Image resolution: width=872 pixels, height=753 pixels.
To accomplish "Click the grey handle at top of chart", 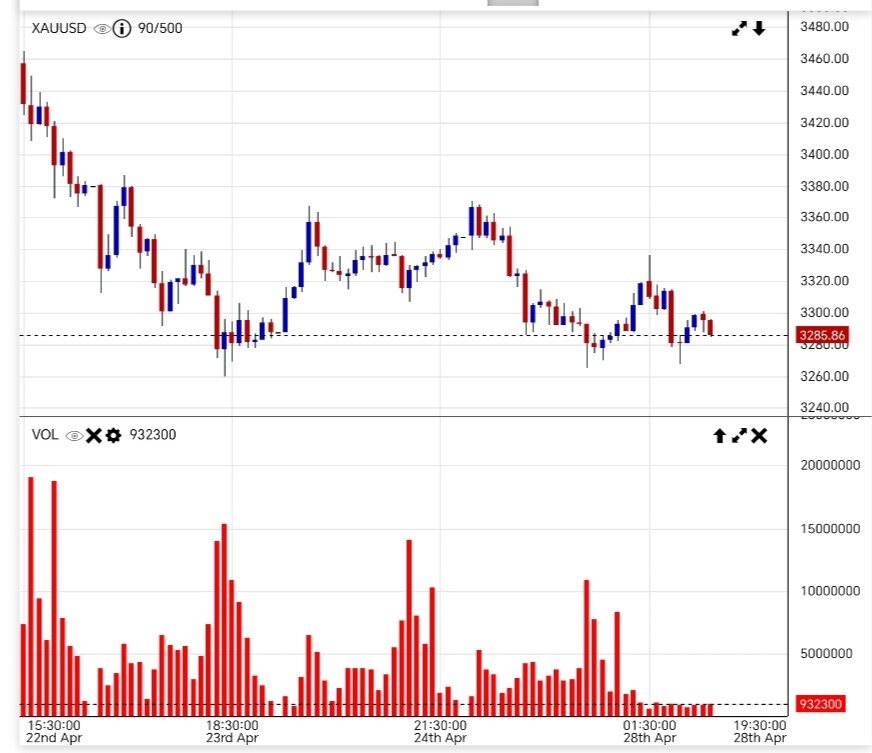I will click(512, 3).
